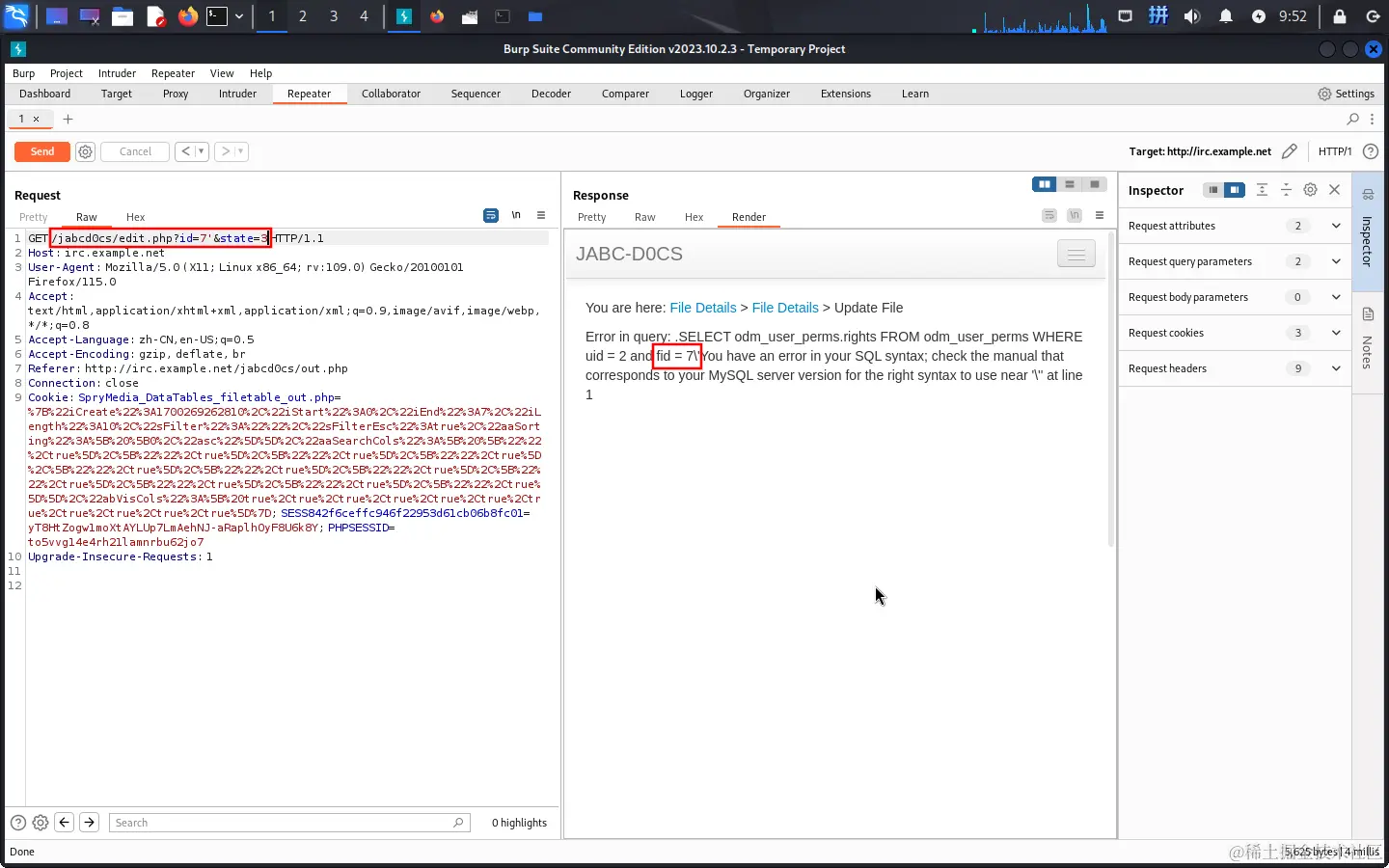Image resolution: width=1389 pixels, height=868 pixels.
Task: Click the search magnifier on the Repeater tab bar
Action: [1353, 119]
